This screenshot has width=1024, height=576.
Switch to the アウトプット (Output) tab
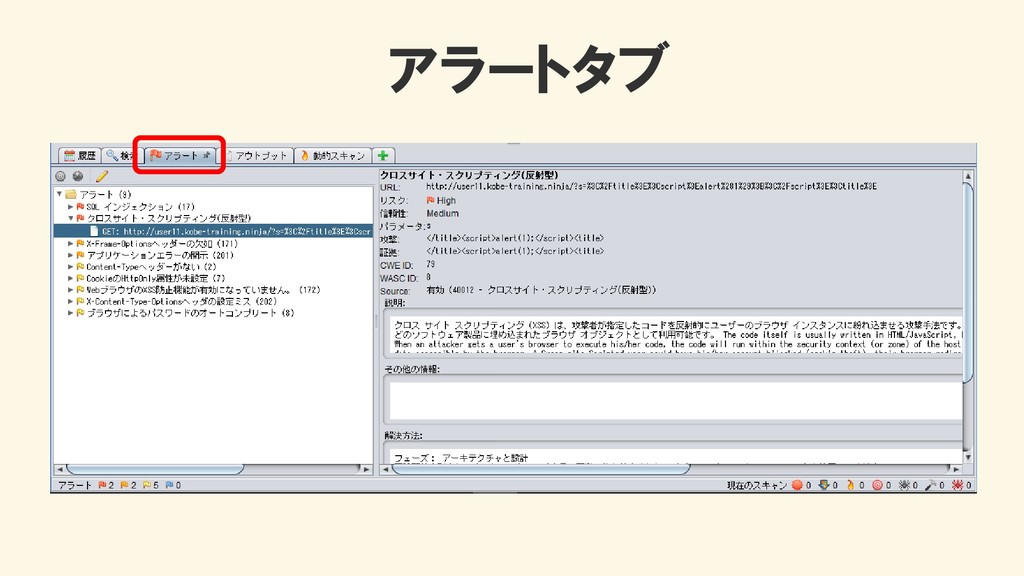257,155
